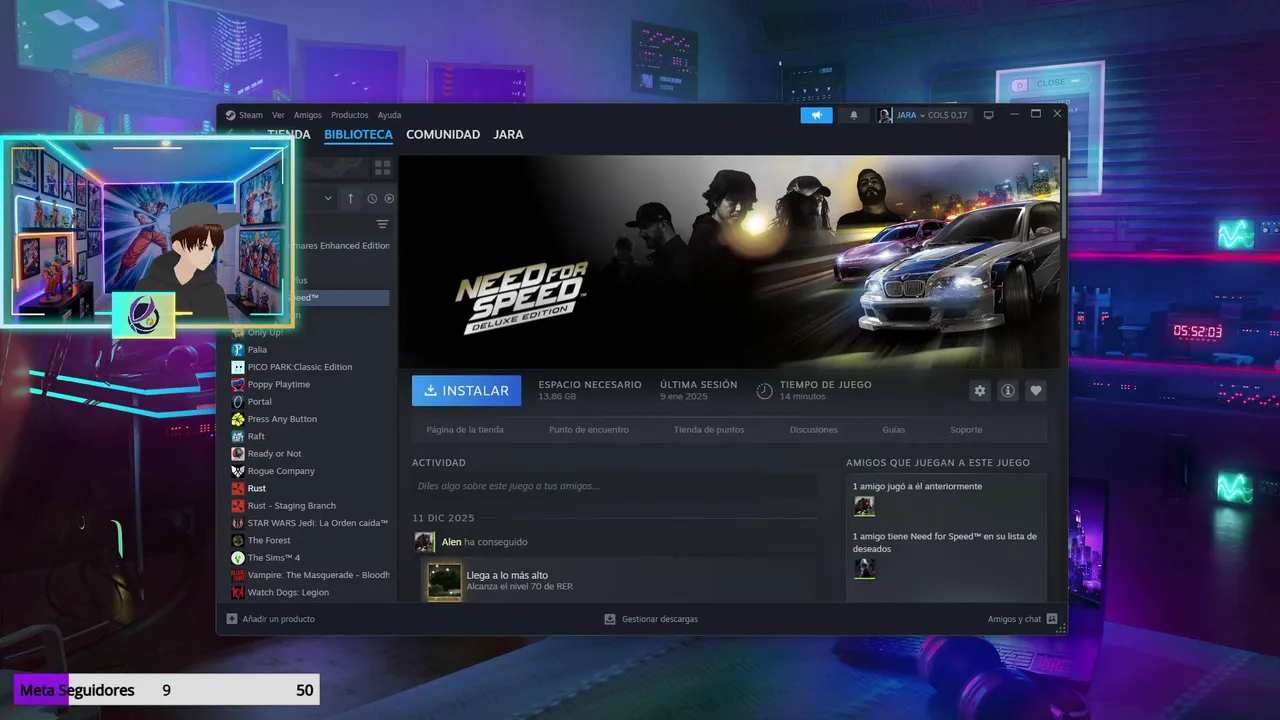Go to the TIENDA tab
The width and height of the screenshot is (1280, 720).
[x=289, y=135]
